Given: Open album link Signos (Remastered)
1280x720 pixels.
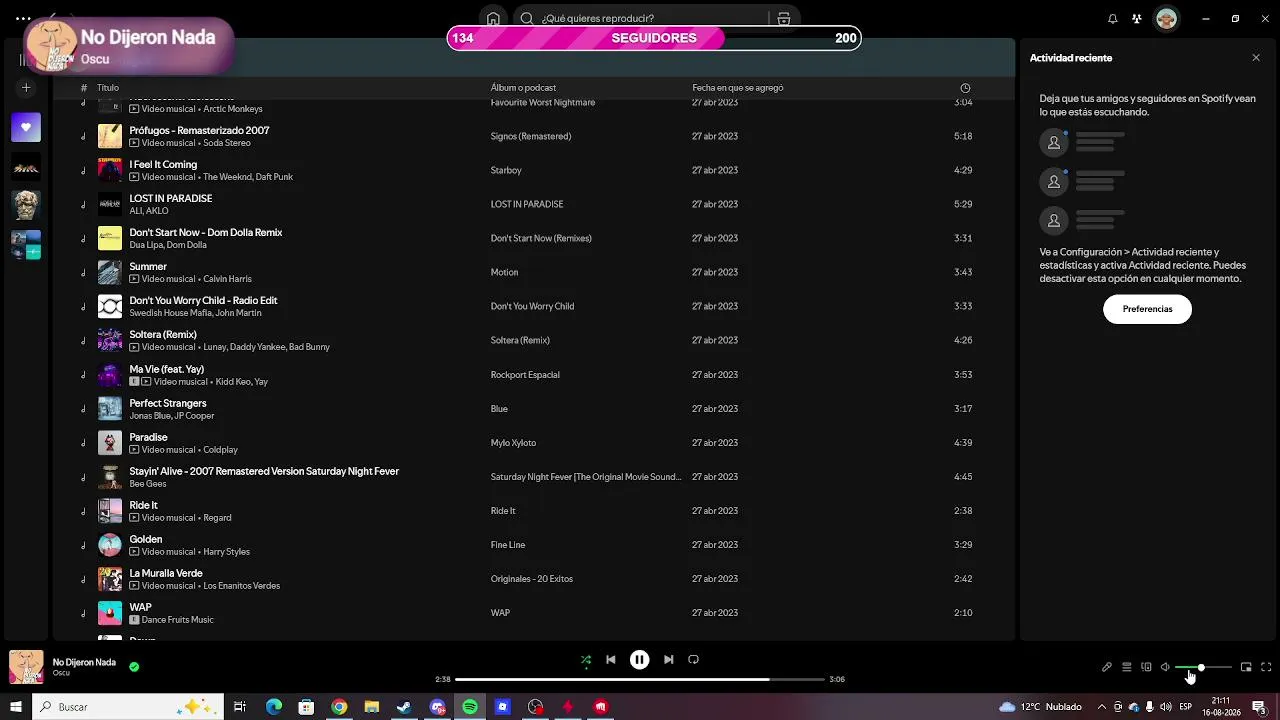Looking at the screenshot, I should coord(531,136).
